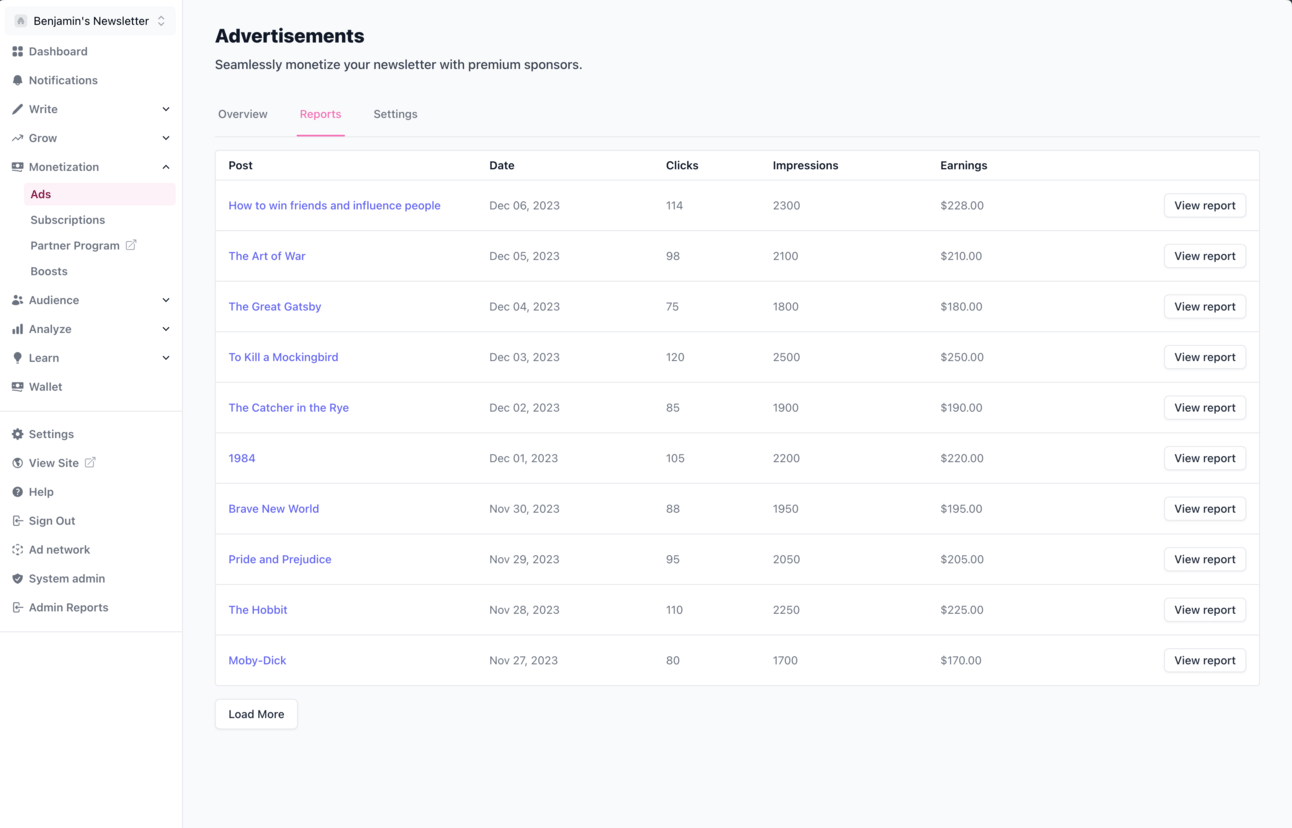The image size is (1292, 828).
Task: Open the post 'The Art of War'
Action: 267,256
